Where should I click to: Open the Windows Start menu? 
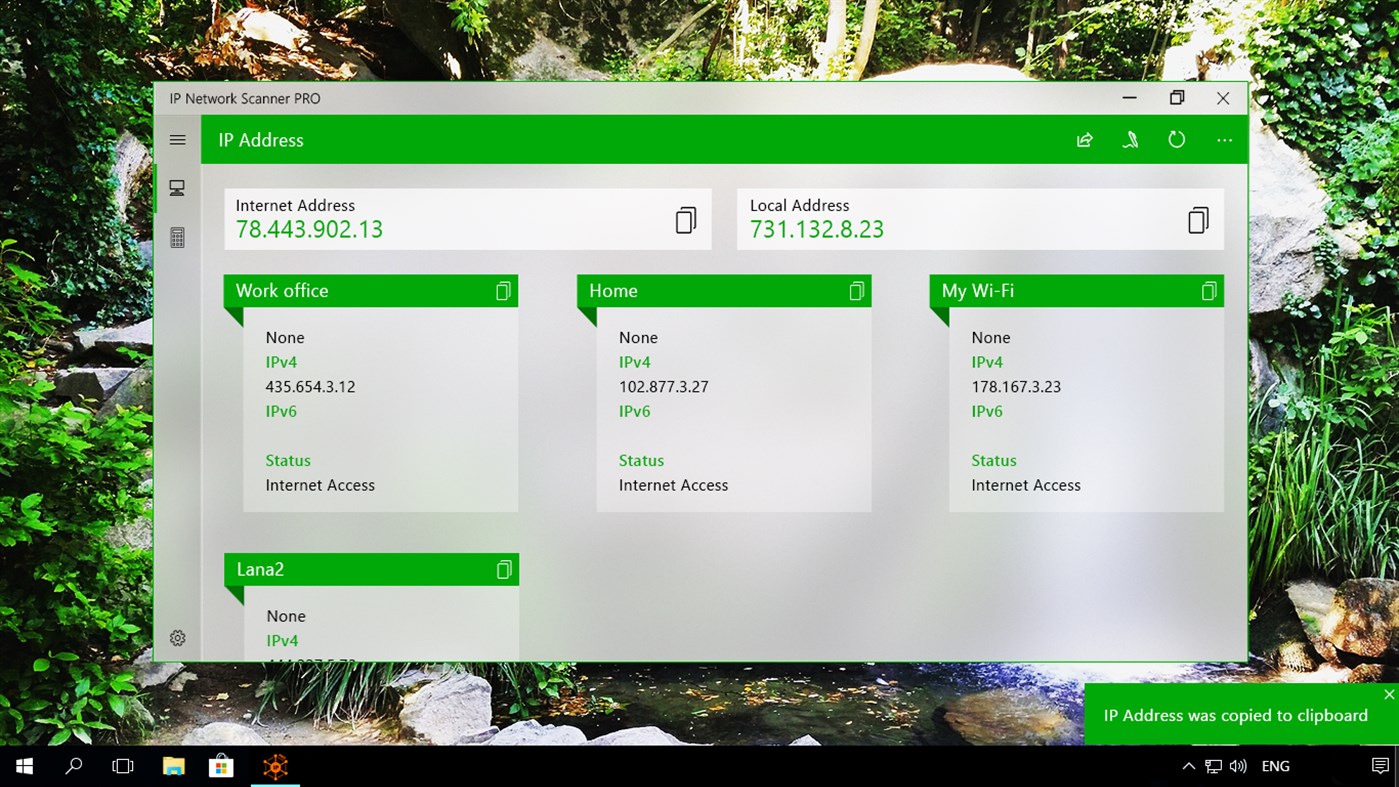click(x=23, y=766)
